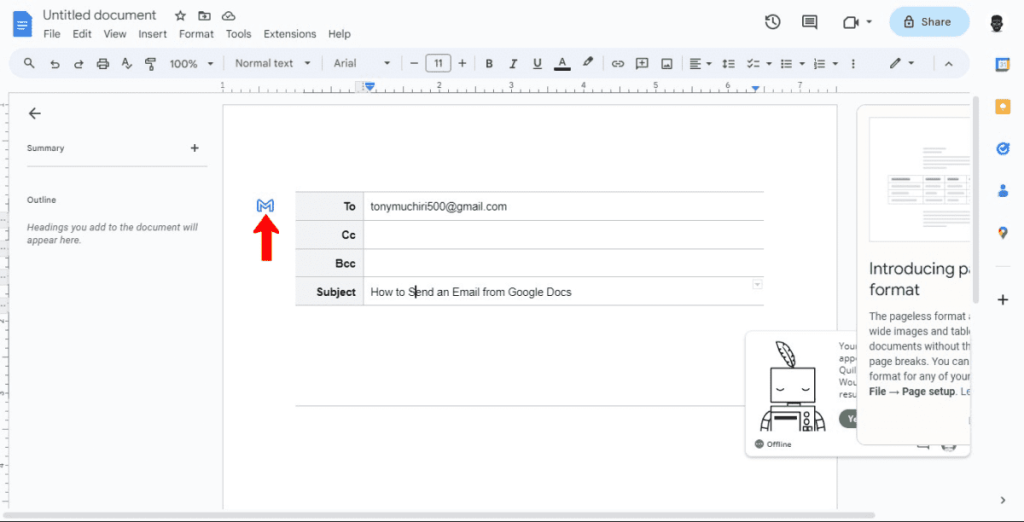
Task: Open the editing mode pencil dropdown
Action: pos(902,63)
